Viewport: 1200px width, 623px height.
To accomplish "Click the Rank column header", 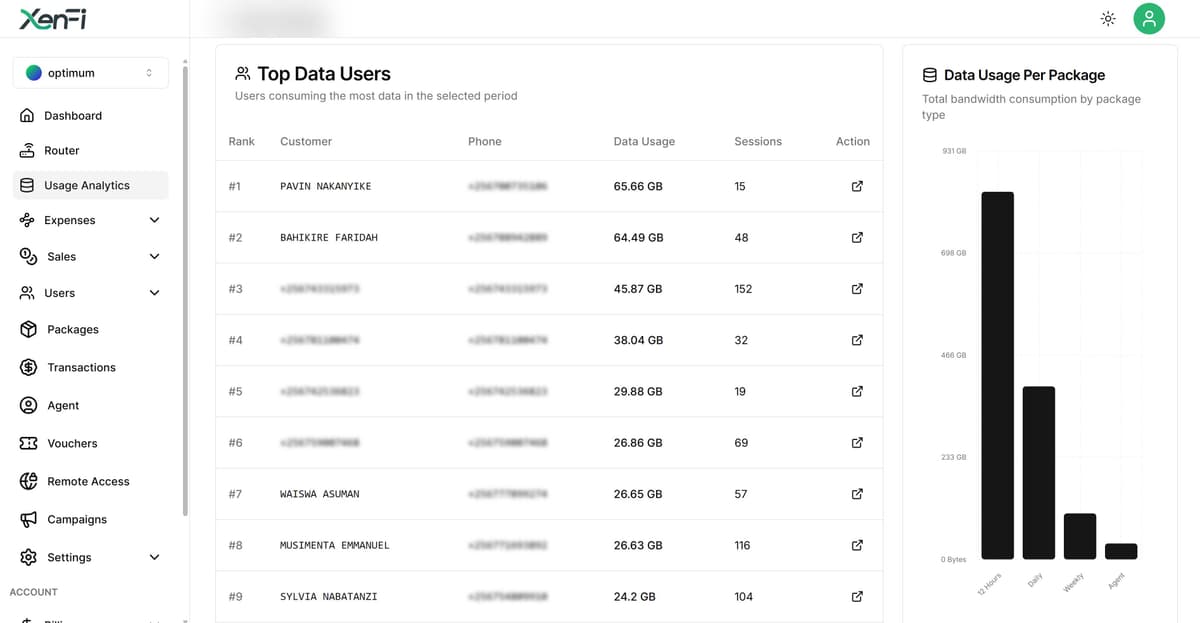I will (x=242, y=142).
